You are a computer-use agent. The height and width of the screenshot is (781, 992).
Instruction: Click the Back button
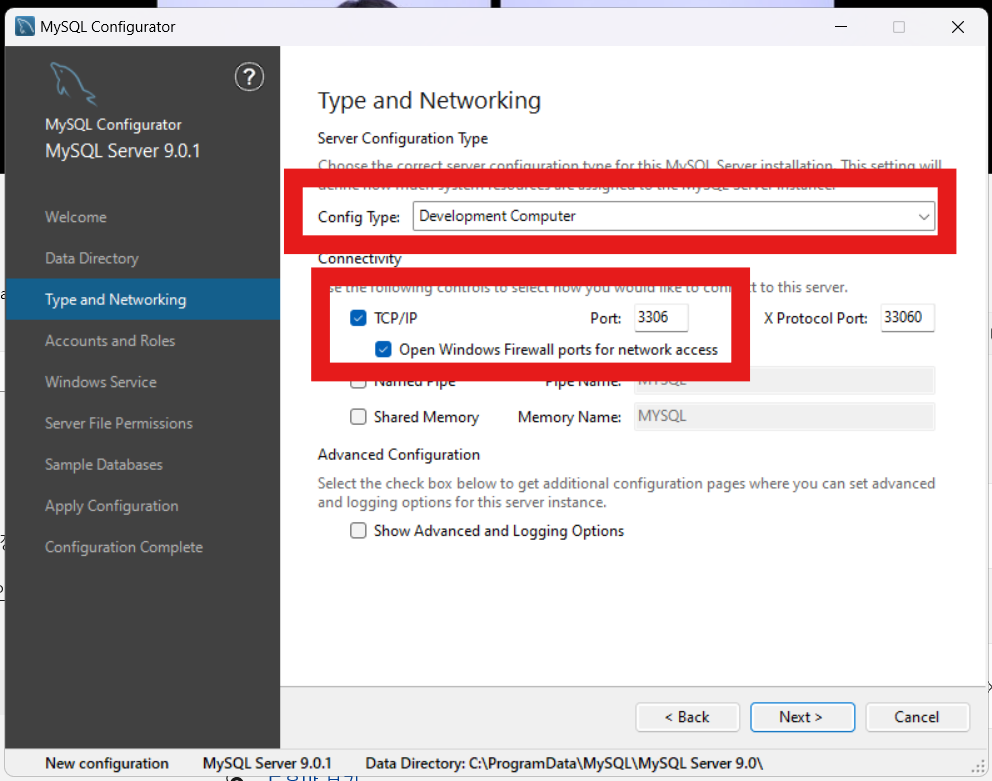(688, 717)
